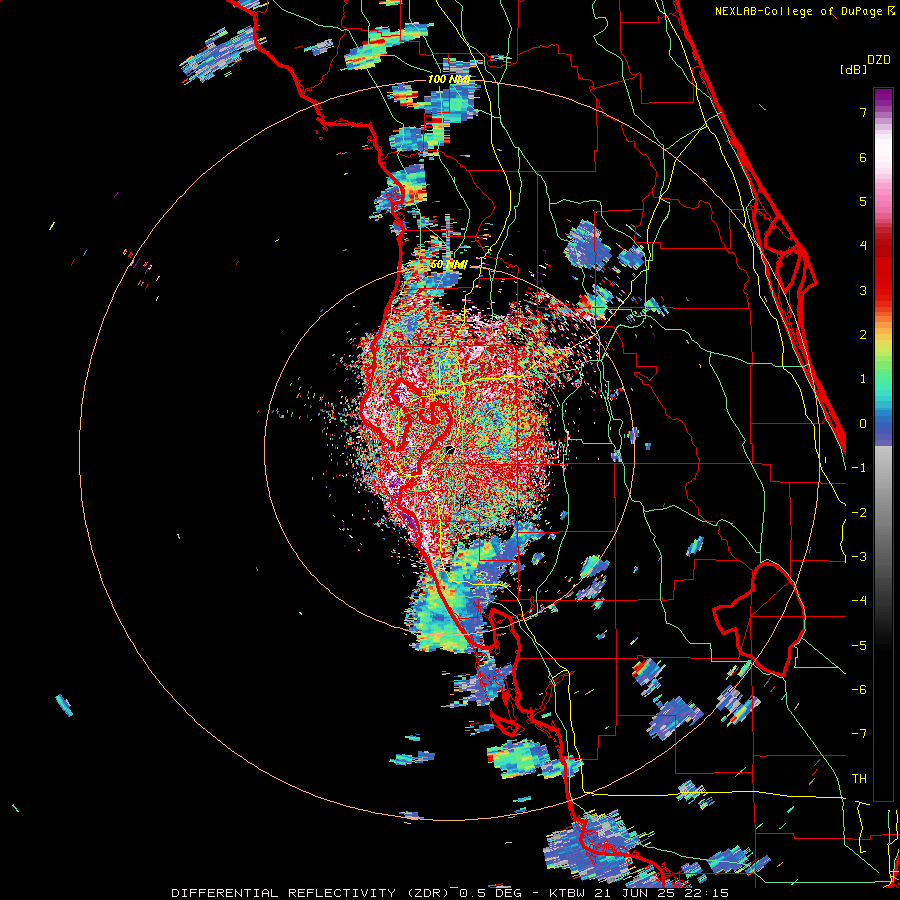Image resolution: width=900 pixels, height=900 pixels.
Task: Select the 4 dB scale tick label
Action: (x=863, y=246)
